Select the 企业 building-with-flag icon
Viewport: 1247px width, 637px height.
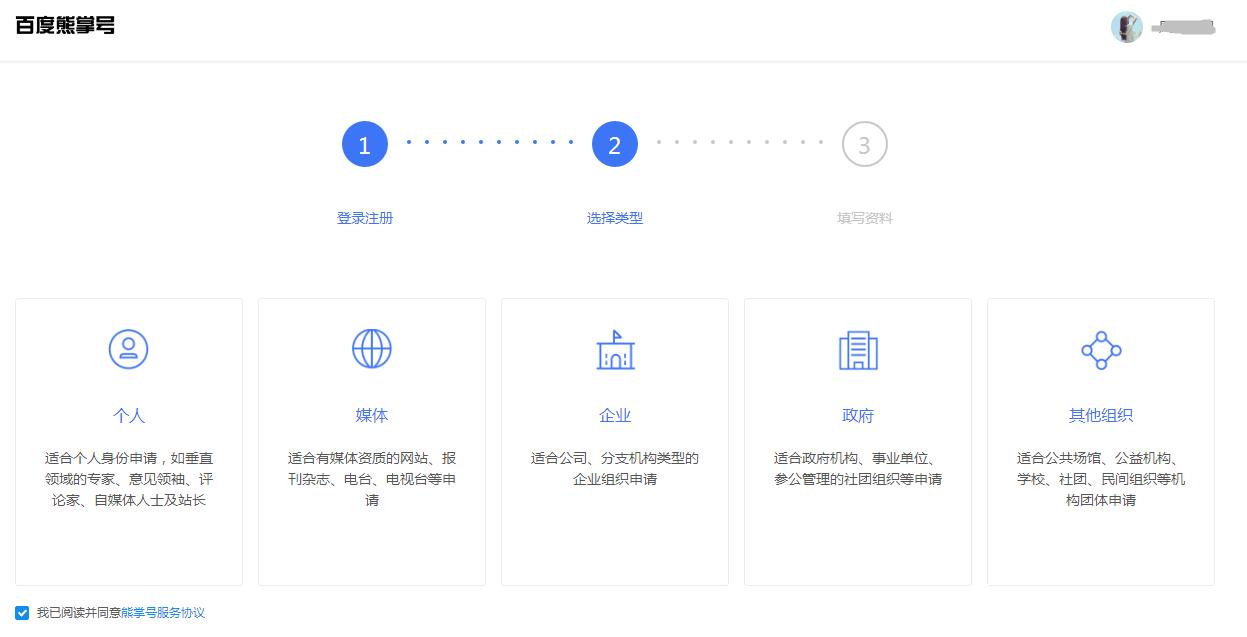(x=614, y=351)
